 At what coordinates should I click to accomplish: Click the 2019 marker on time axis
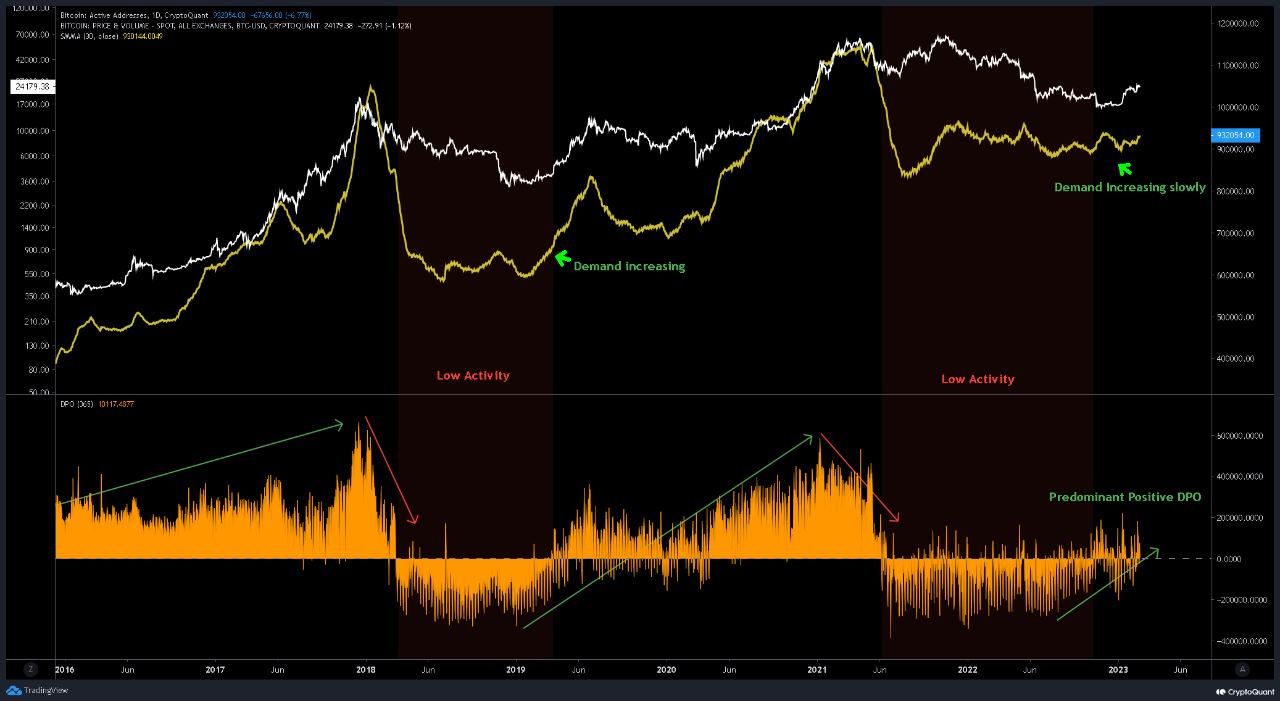[x=516, y=669]
